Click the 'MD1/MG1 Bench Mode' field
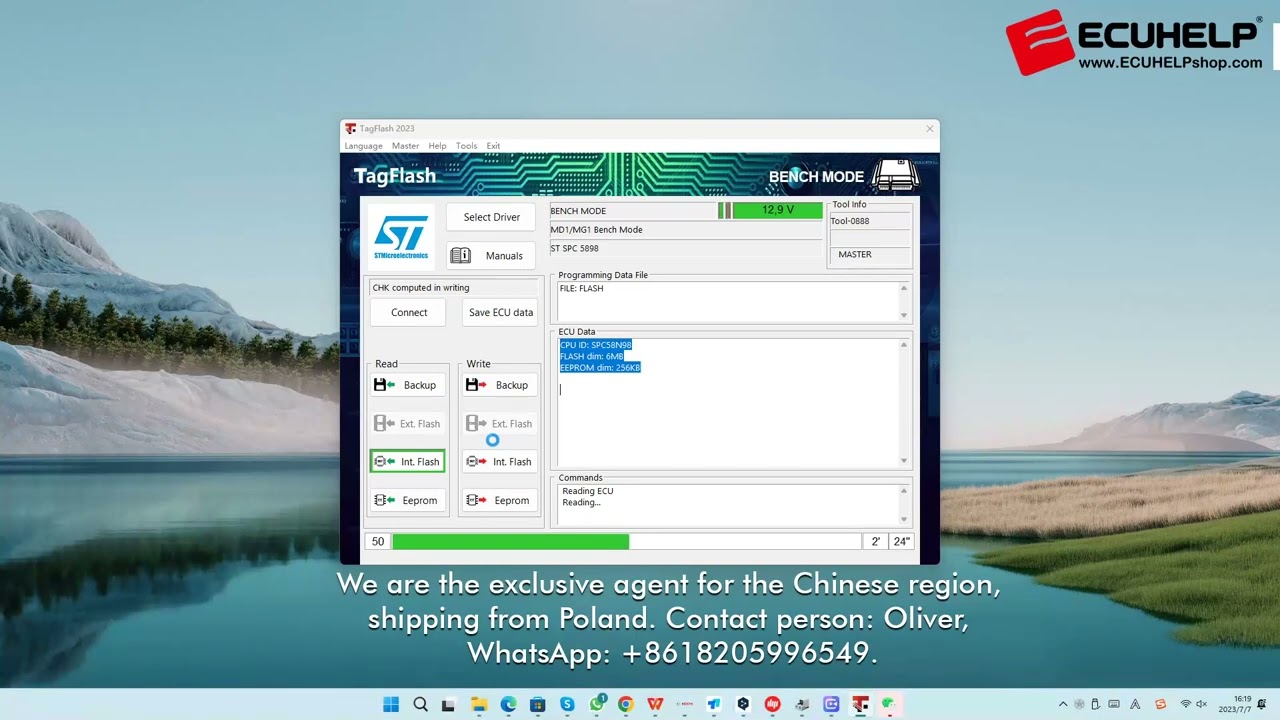Viewport: 1280px width, 720px height. (x=686, y=230)
